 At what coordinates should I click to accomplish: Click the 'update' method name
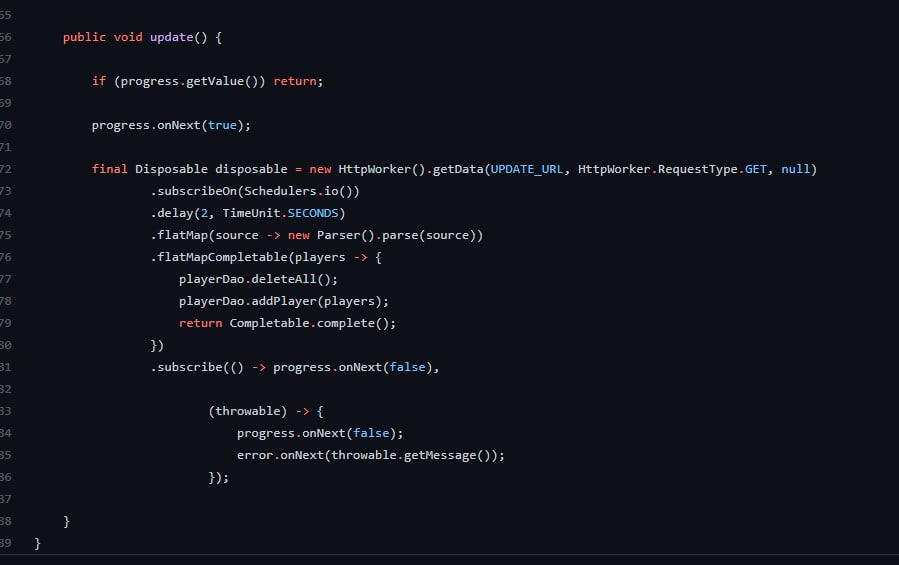(x=171, y=37)
